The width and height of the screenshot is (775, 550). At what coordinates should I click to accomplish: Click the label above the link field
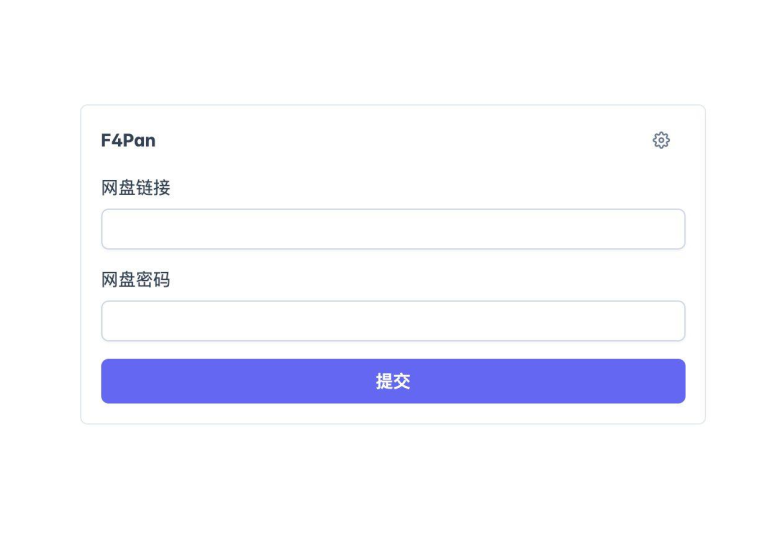pyautogui.click(x=136, y=187)
